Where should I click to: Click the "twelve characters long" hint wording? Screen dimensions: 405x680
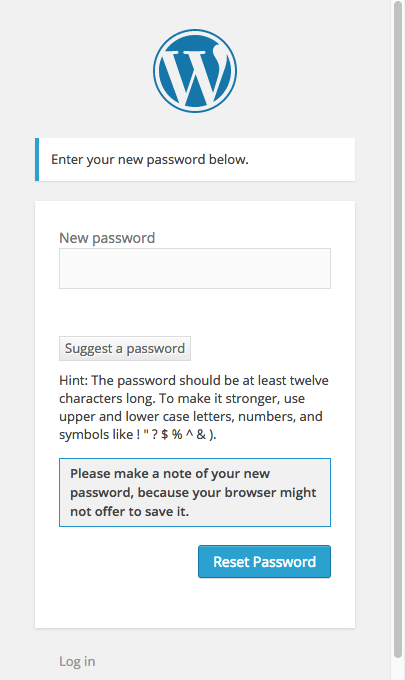tap(194, 389)
